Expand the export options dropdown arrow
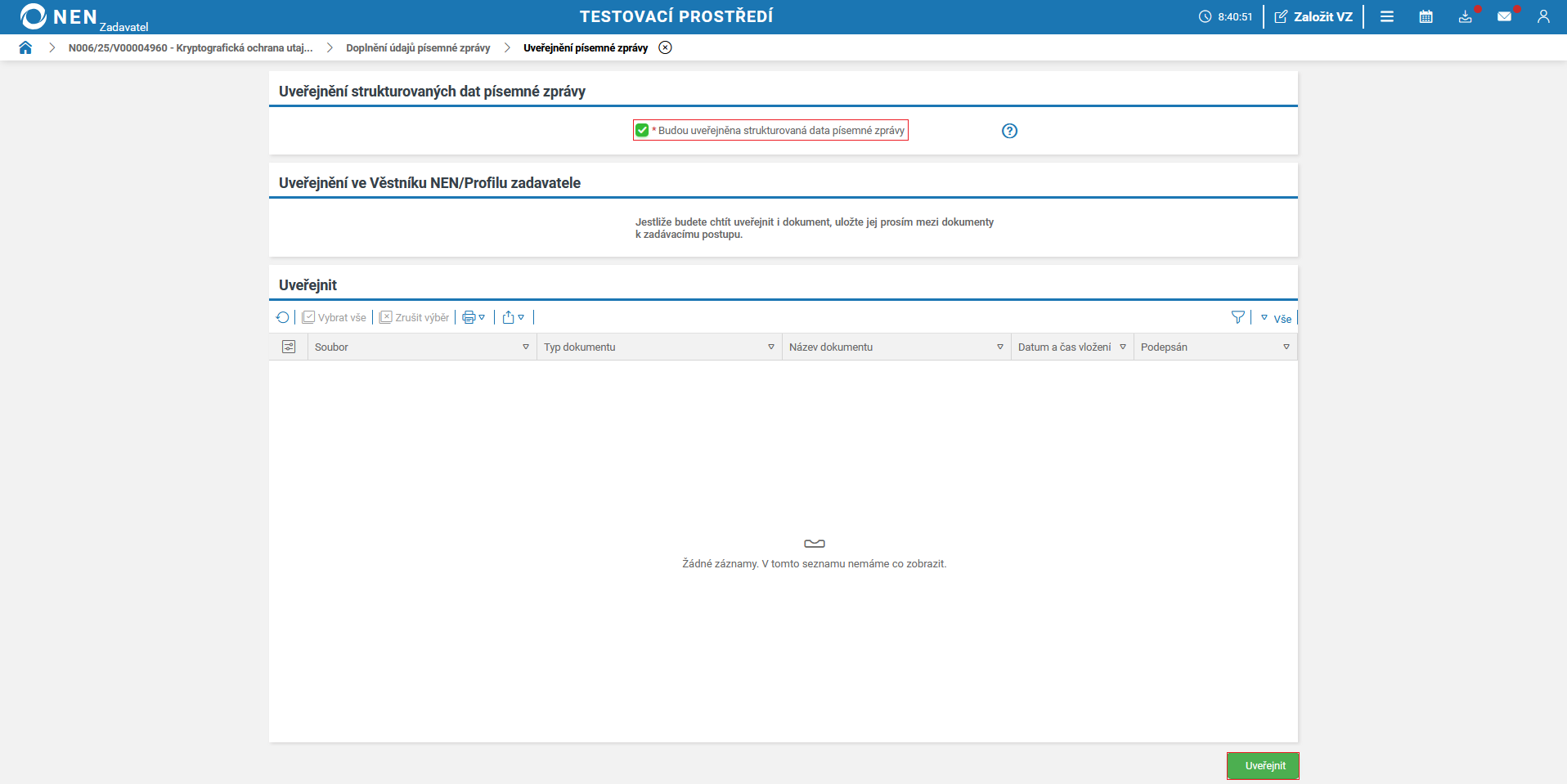Screen dimensions: 1567x784 point(521,317)
